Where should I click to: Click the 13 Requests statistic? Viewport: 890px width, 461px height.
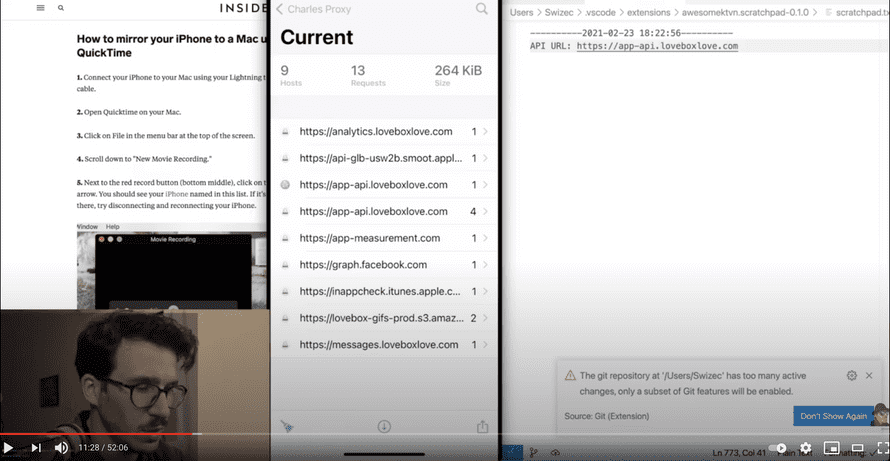click(368, 76)
